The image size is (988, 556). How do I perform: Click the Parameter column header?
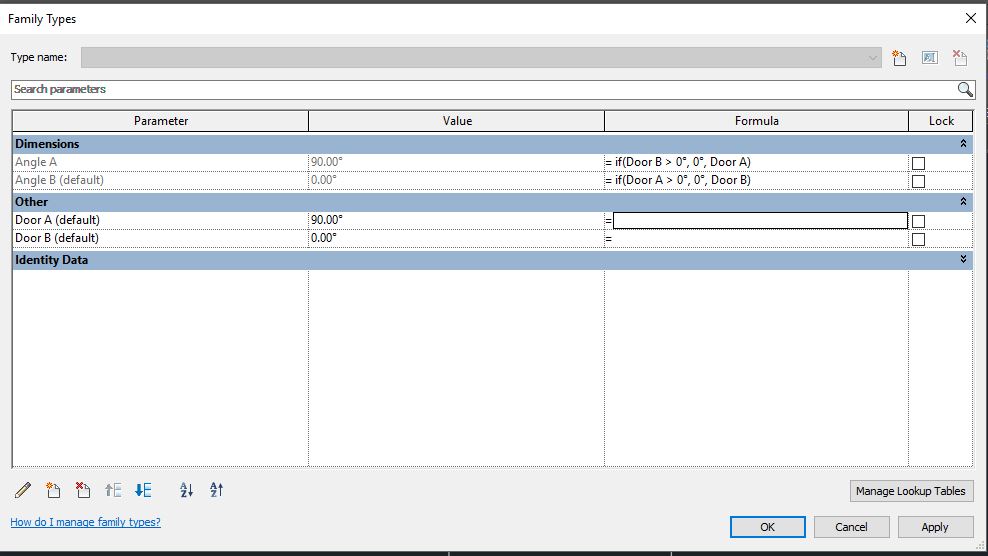tap(161, 121)
